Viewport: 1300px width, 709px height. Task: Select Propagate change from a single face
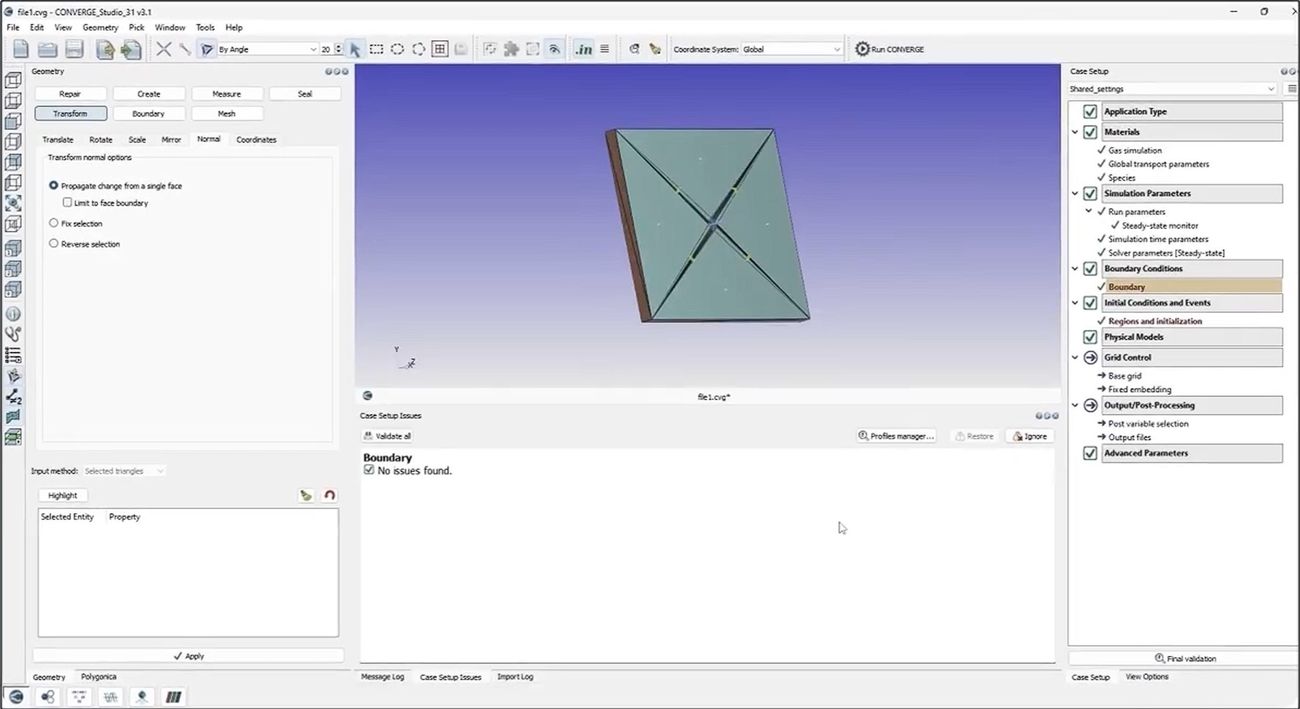tap(53, 185)
